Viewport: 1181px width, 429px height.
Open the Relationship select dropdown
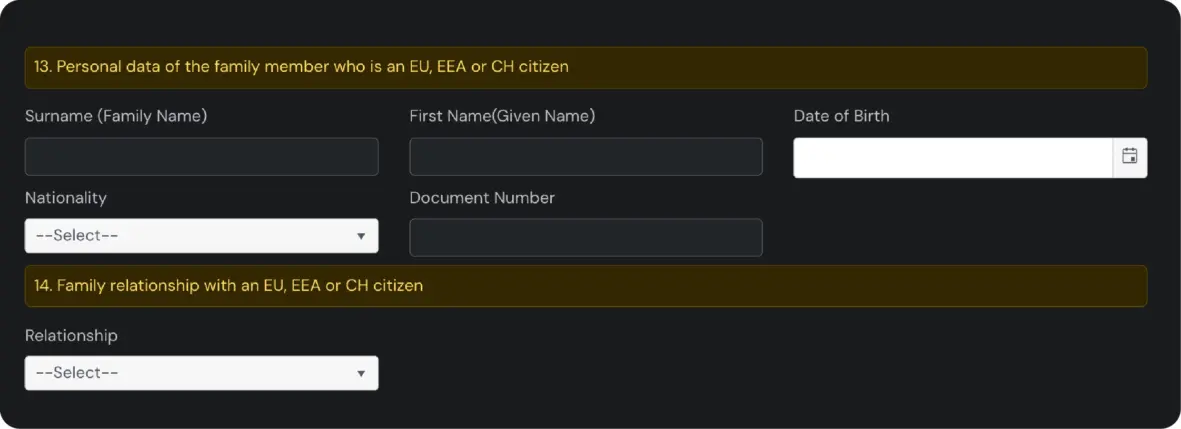[202, 373]
